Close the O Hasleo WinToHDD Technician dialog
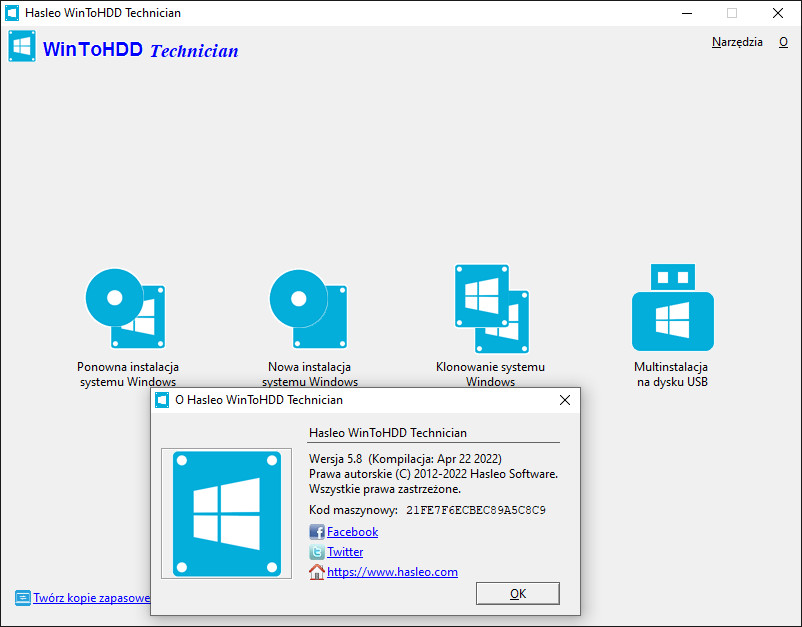The width and height of the screenshot is (802, 627). click(x=565, y=400)
